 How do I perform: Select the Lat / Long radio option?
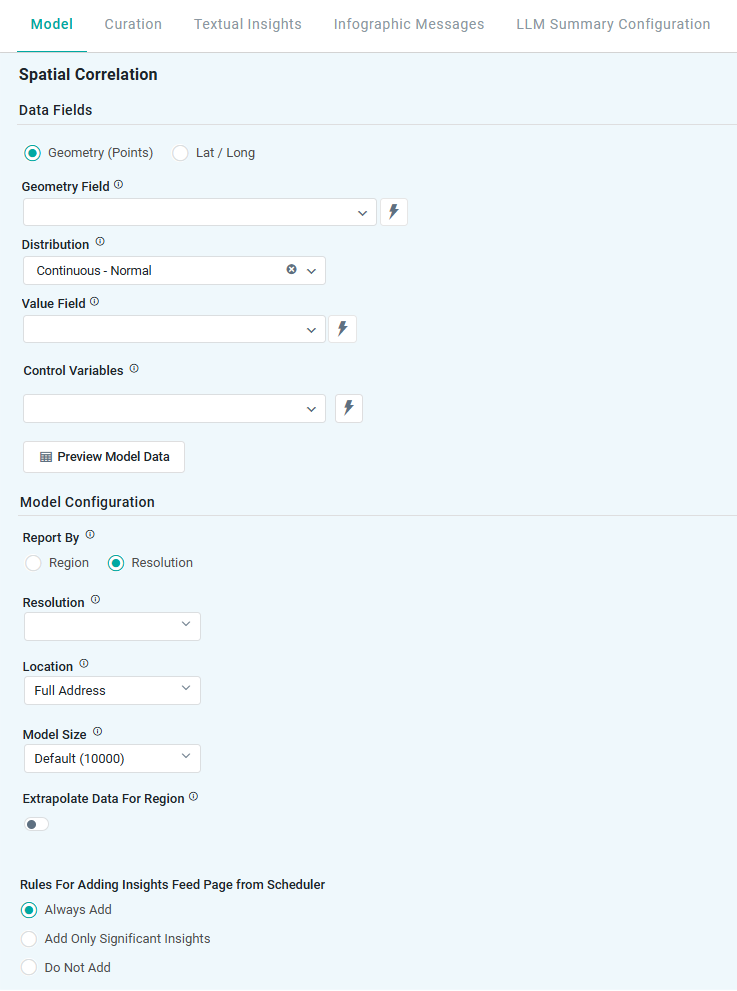(x=181, y=153)
